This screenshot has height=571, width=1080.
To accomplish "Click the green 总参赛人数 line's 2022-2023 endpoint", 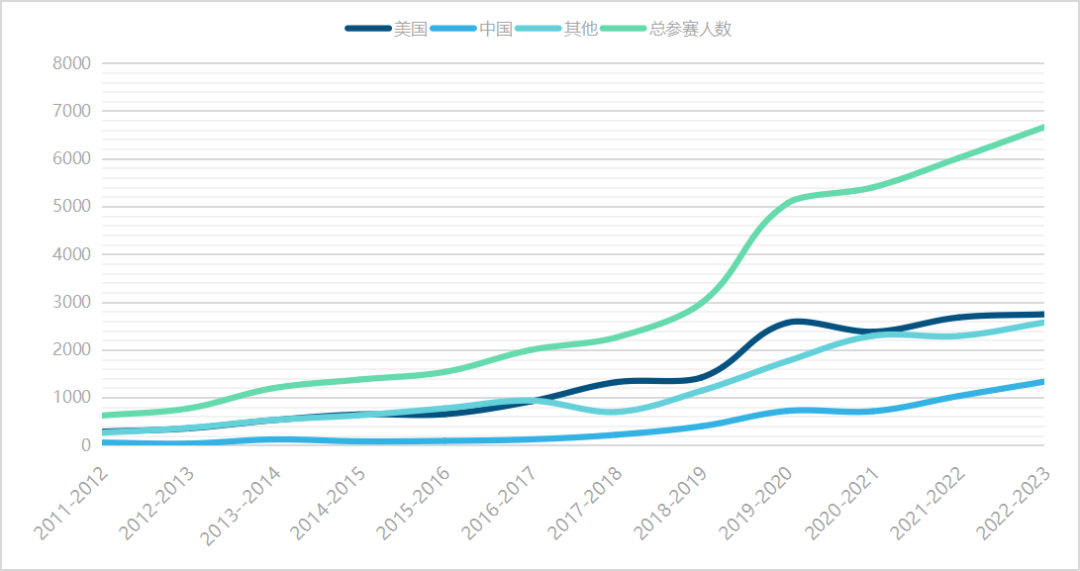I will (x=1043, y=127).
